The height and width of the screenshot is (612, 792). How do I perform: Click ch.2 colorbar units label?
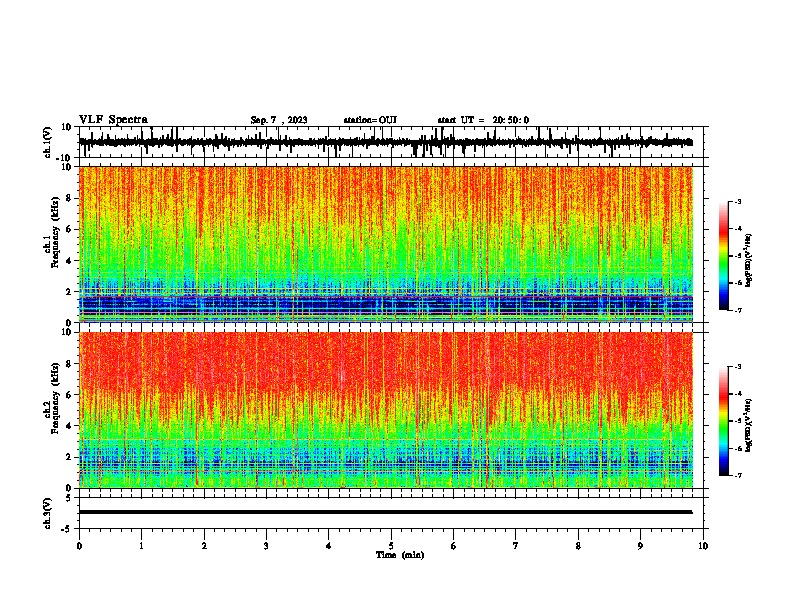tap(749, 425)
